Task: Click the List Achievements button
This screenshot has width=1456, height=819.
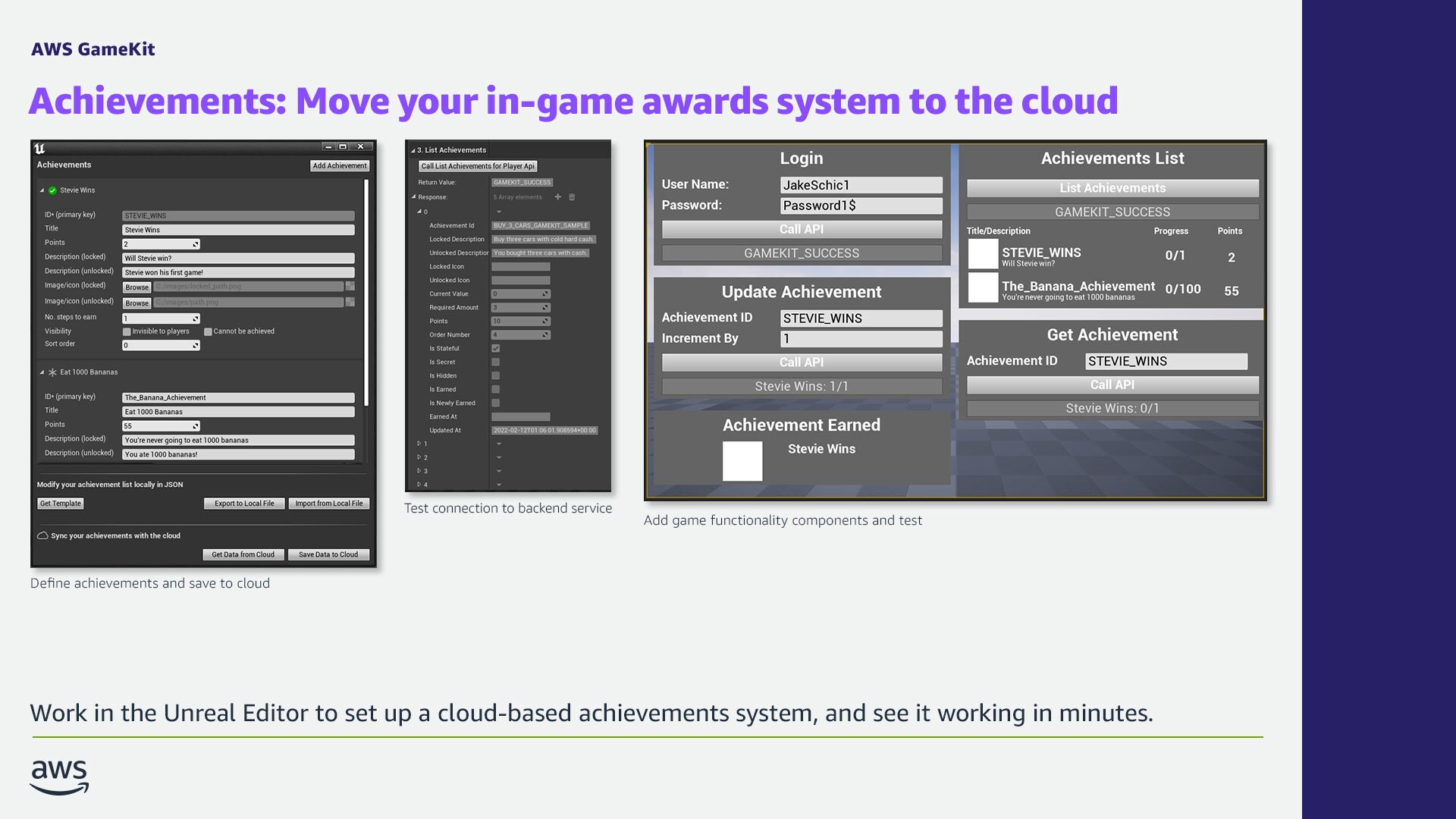Action: click(x=1112, y=188)
